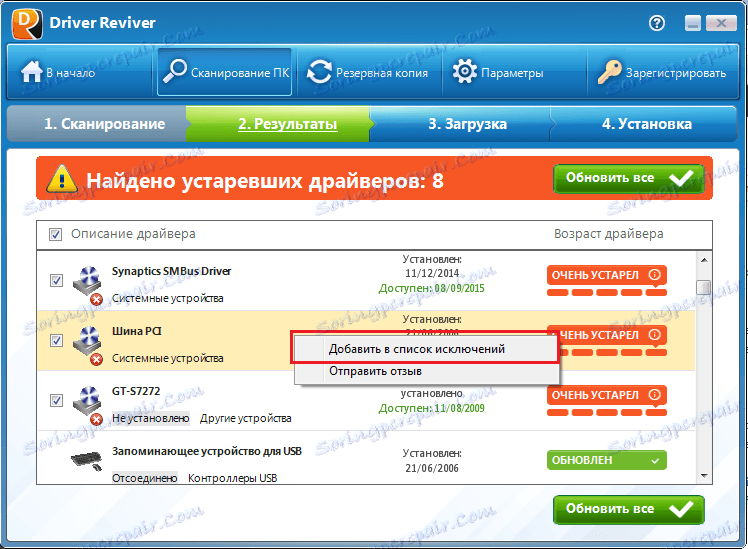Viewport: 748px width, 549px height.
Task: Click «Возраст драйвера» column header
Action: pos(608,234)
